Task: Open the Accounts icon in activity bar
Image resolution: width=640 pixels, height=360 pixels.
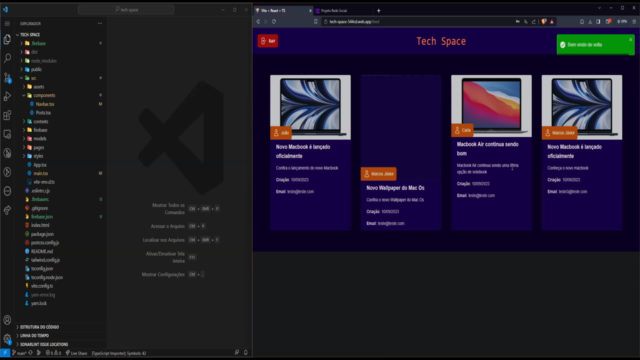Action: 7,320
